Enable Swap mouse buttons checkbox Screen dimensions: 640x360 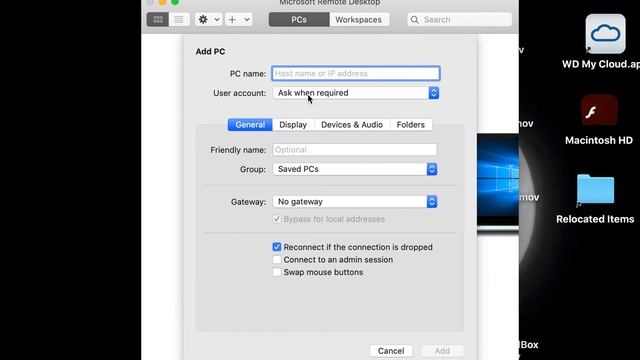pyautogui.click(x=277, y=272)
